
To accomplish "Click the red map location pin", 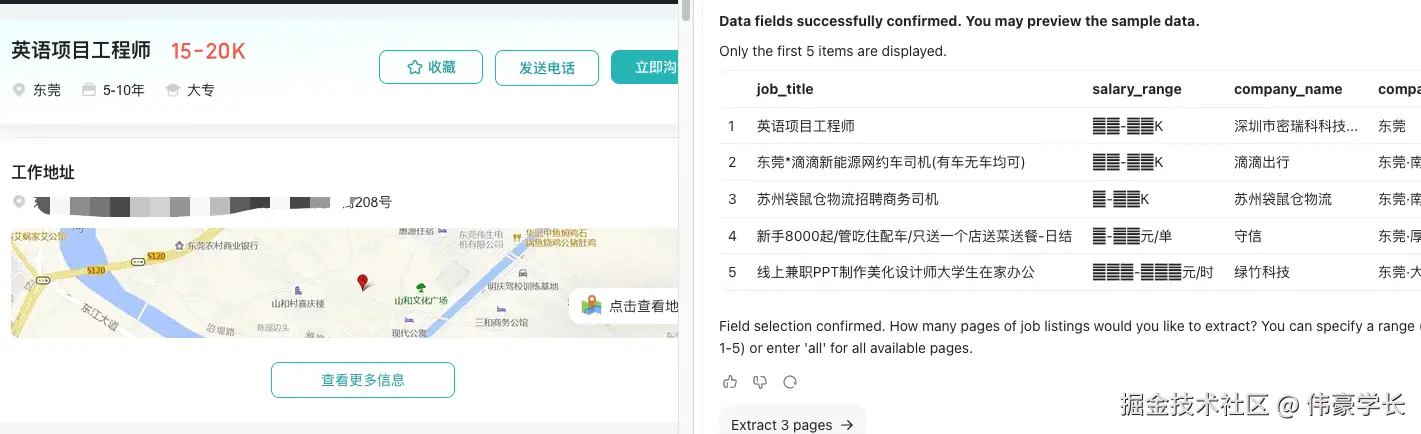I will (363, 283).
